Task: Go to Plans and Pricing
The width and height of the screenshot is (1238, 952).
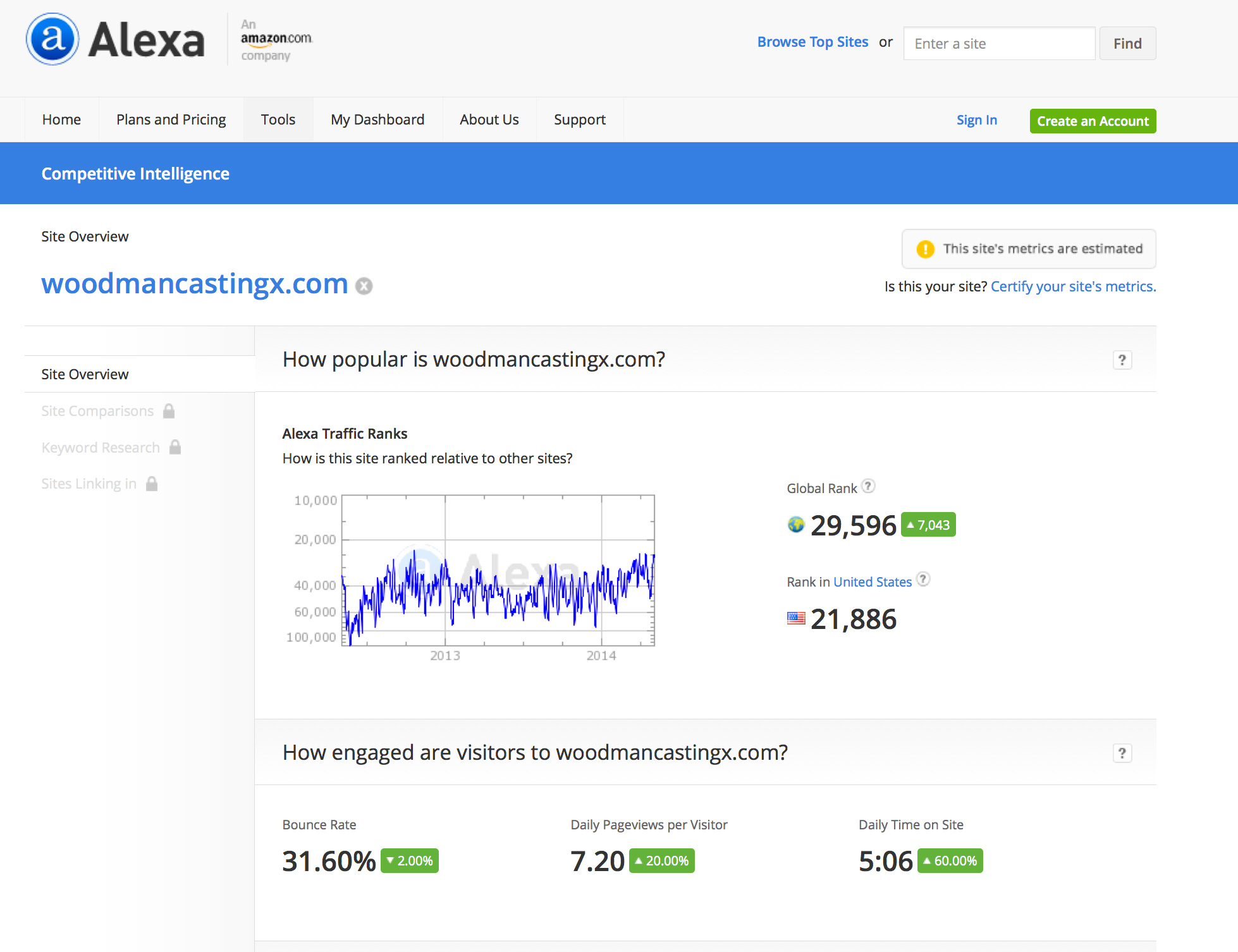Action: tap(171, 119)
